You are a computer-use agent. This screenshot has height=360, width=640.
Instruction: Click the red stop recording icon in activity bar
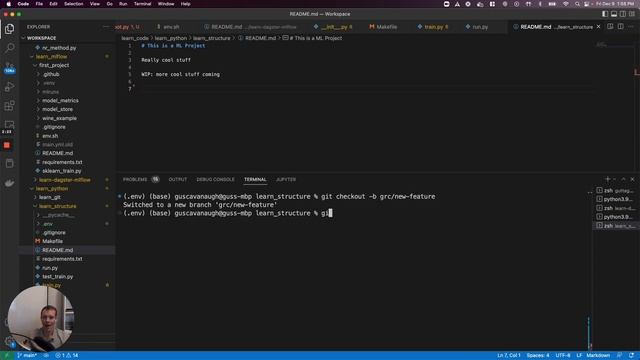click(x=7, y=145)
